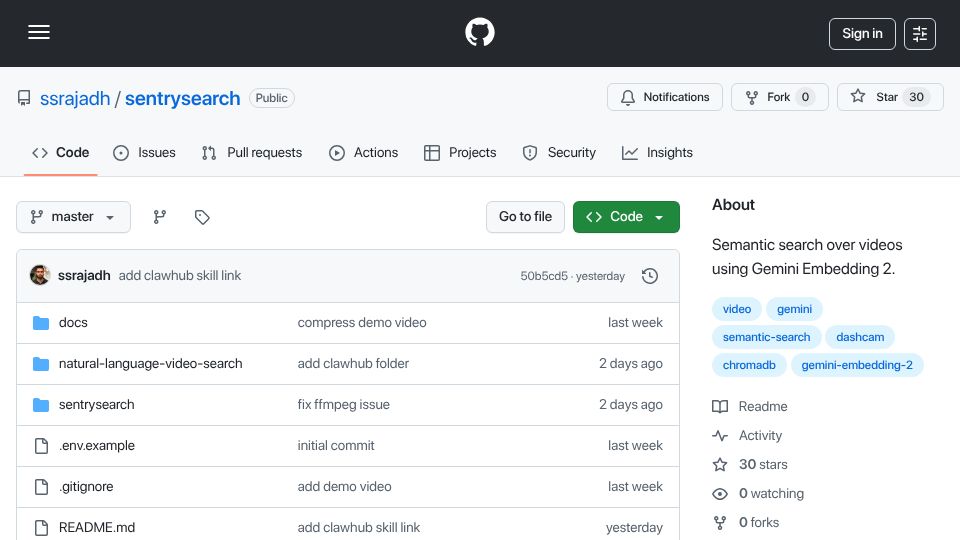Viewport: 960px width, 540px height.
Task: Expand the master branch dropdown
Action: point(73,217)
